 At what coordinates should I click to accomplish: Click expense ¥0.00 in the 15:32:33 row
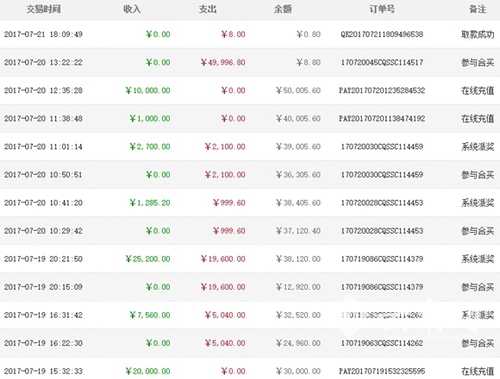click(x=233, y=371)
